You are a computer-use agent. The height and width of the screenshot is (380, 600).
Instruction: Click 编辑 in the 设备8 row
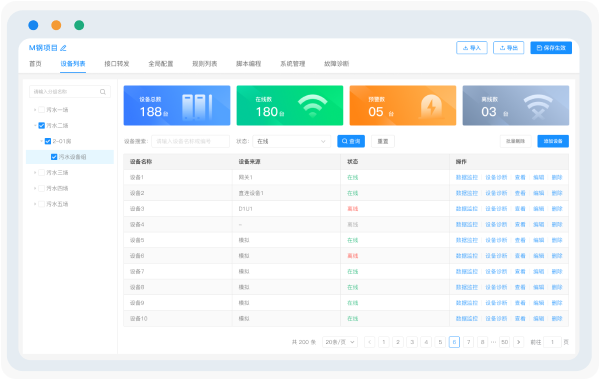(539, 287)
